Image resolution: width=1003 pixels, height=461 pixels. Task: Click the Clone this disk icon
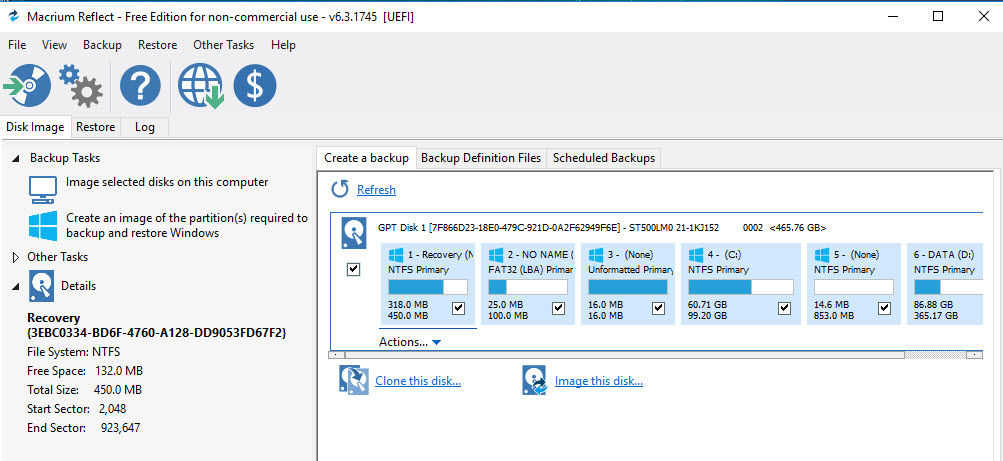(x=354, y=380)
